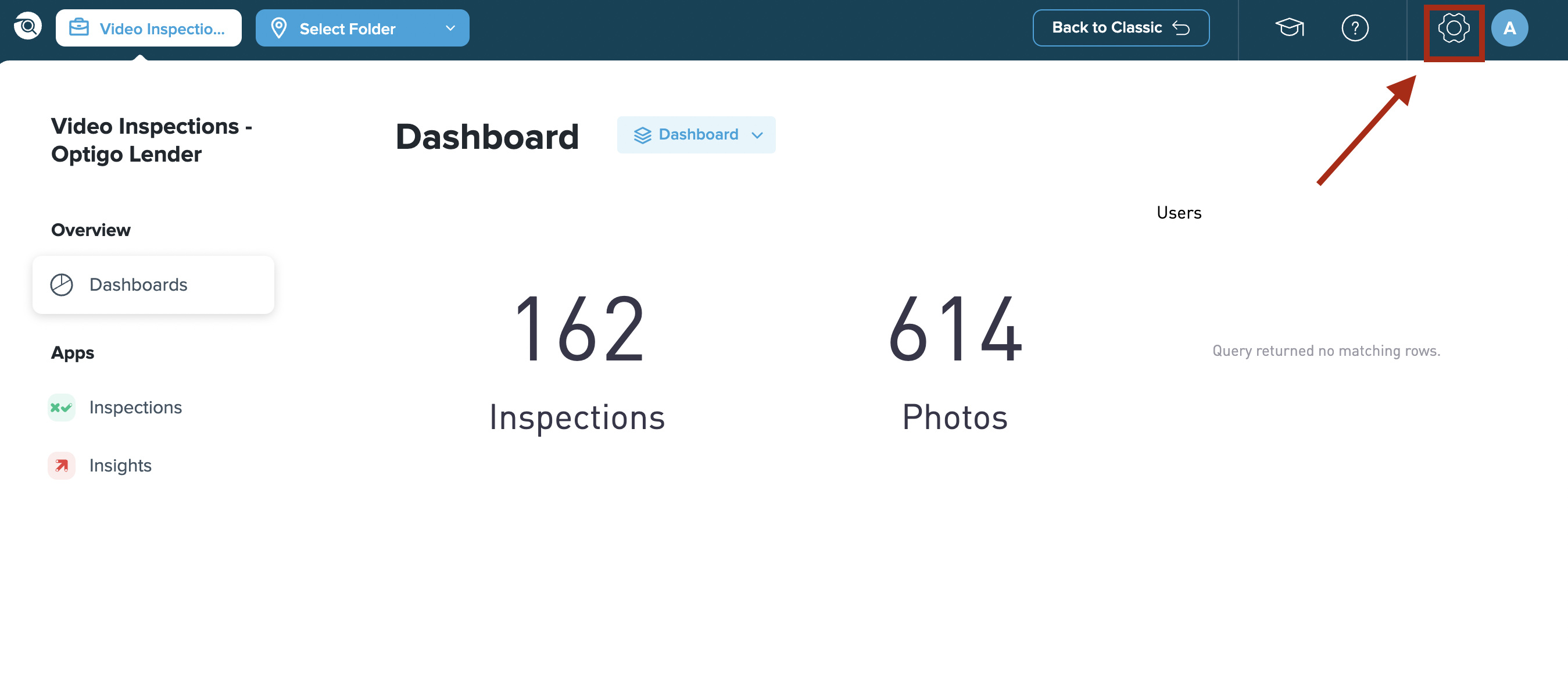Open the Video Inspections workspace selector

[149, 28]
